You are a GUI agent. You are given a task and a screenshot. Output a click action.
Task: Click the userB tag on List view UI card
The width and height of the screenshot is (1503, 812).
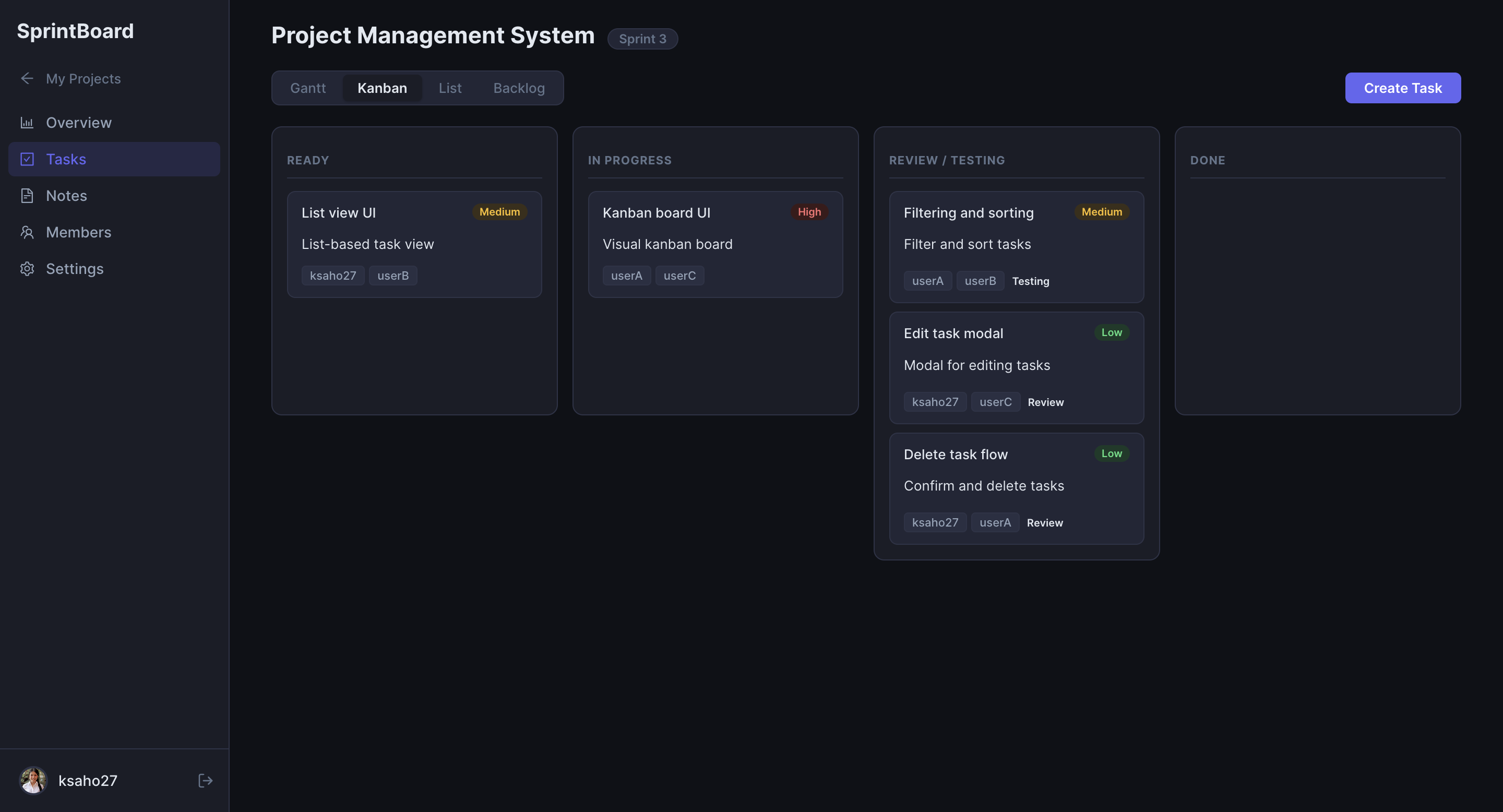pyautogui.click(x=392, y=276)
